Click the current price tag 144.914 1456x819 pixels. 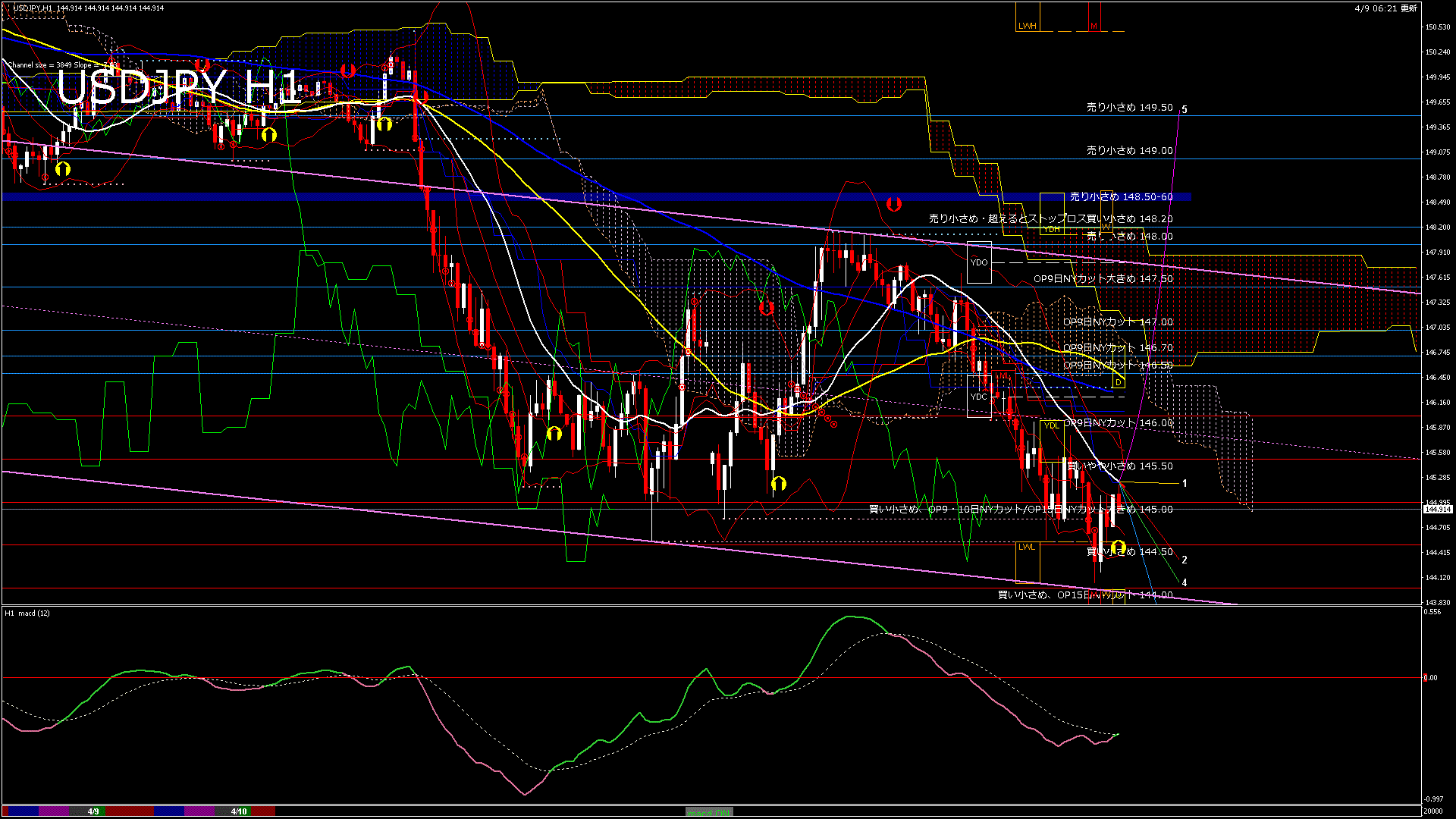[x=1437, y=510]
